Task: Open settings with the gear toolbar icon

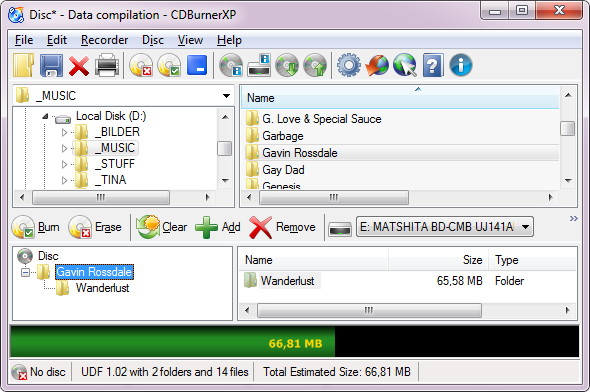Action: coord(349,65)
